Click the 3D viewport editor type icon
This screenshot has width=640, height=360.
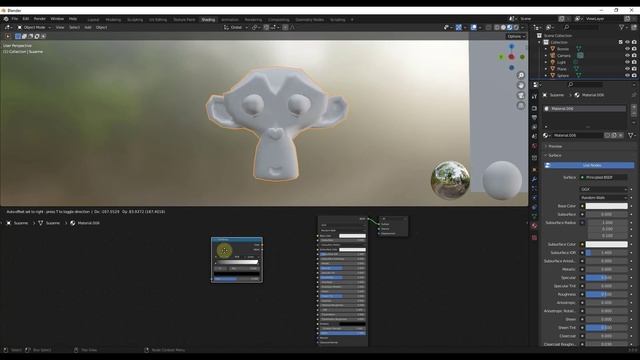[7, 27]
